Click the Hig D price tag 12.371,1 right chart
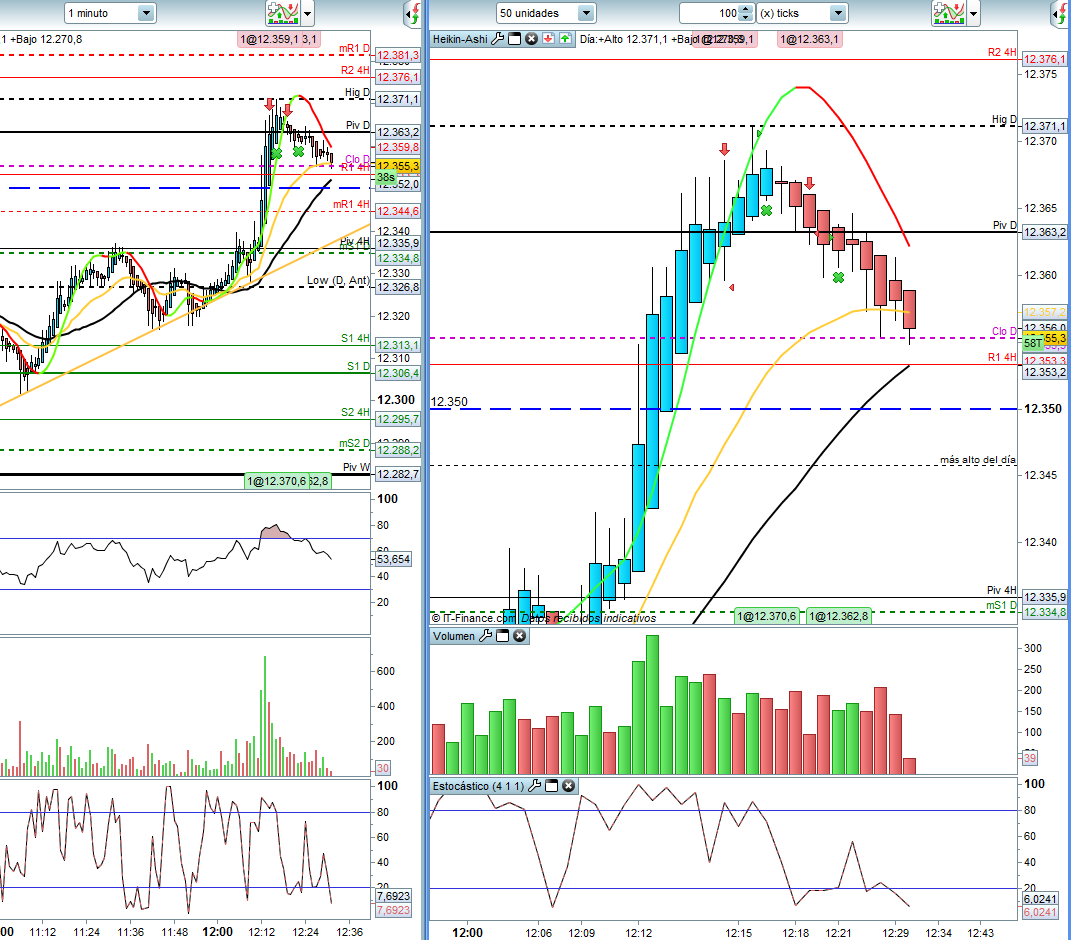 (1044, 126)
